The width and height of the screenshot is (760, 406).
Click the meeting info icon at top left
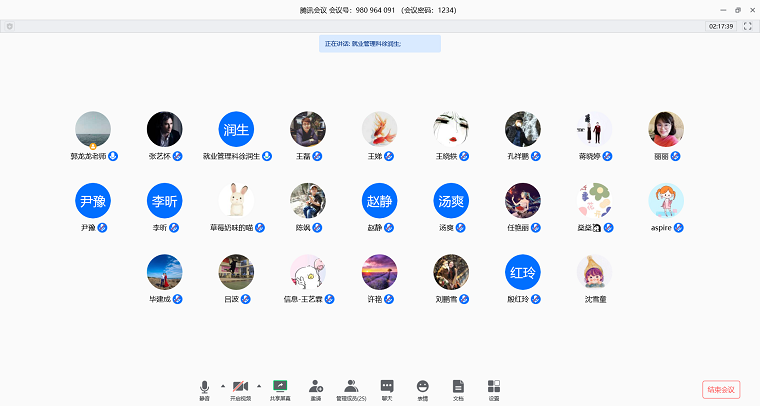pyautogui.click(x=10, y=26)
